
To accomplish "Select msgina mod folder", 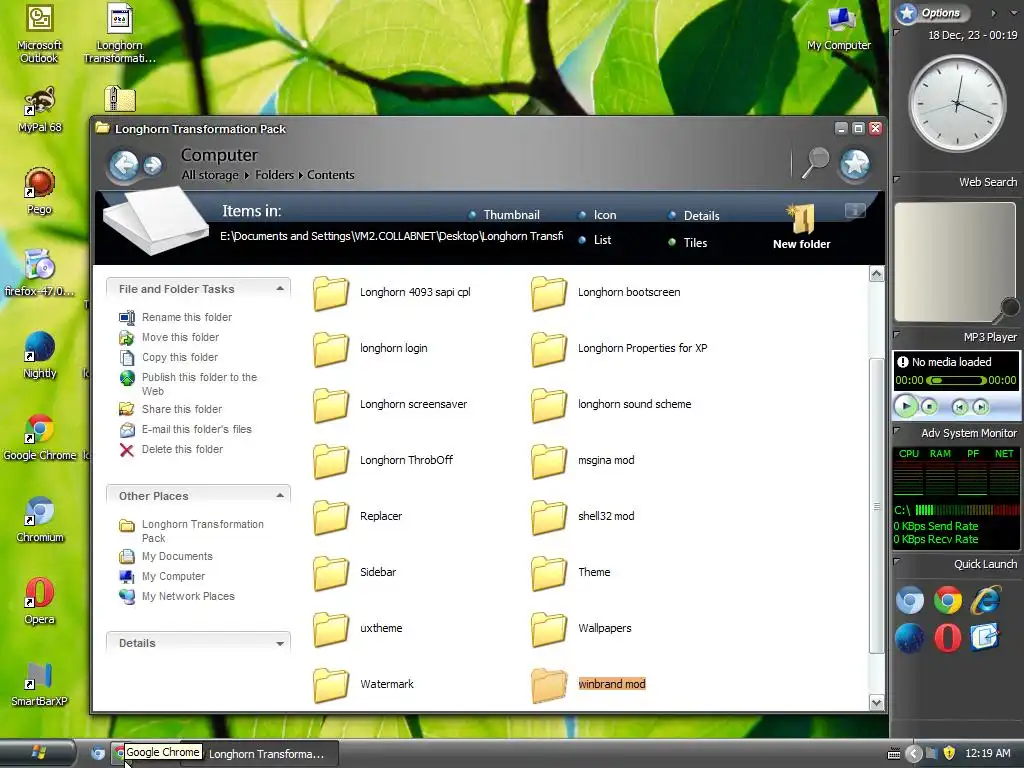I will tap(583, 461).
